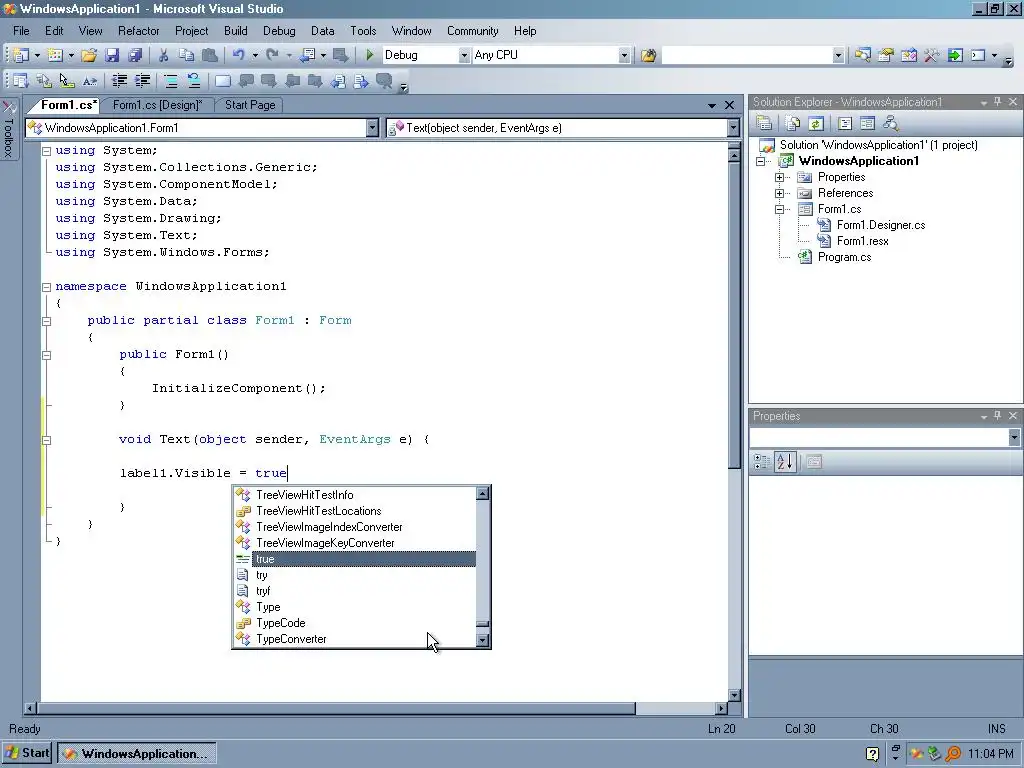Collapse the Form1.cs node in Solution Explorer

coord(779,209)
